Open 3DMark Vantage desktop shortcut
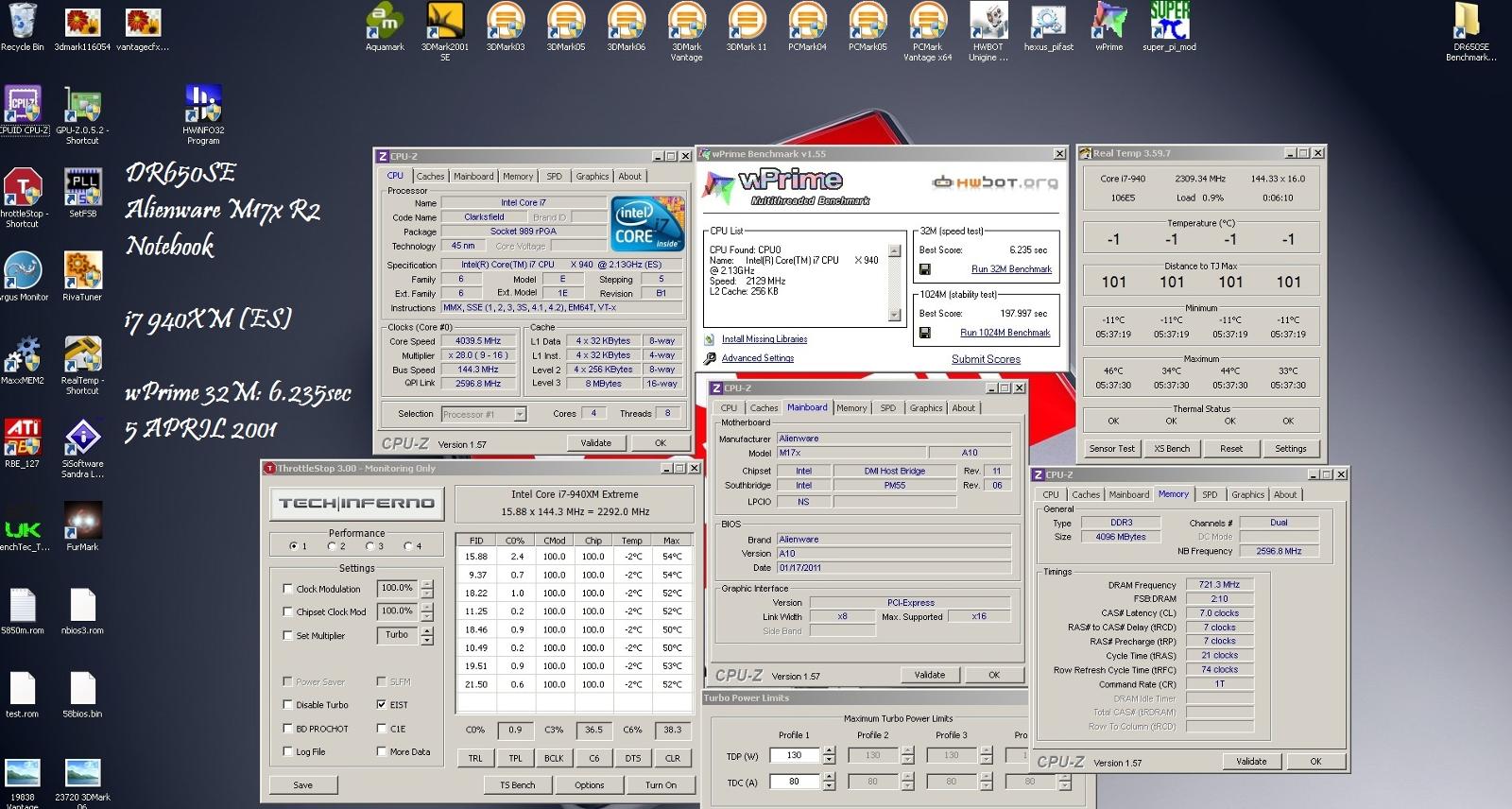The width and height of the screenshot is (1512, 809). click(x=687, y=31)
